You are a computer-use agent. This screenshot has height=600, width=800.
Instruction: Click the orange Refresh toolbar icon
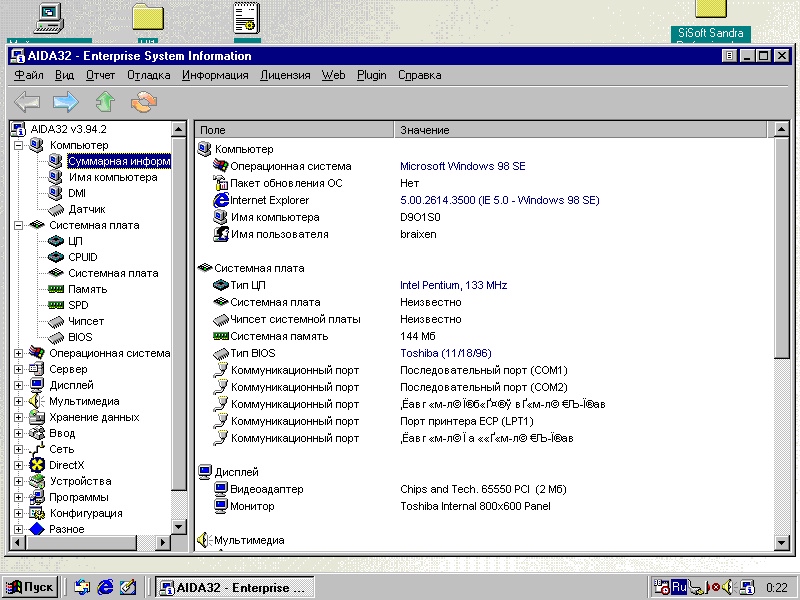click(x=144, y=102)
